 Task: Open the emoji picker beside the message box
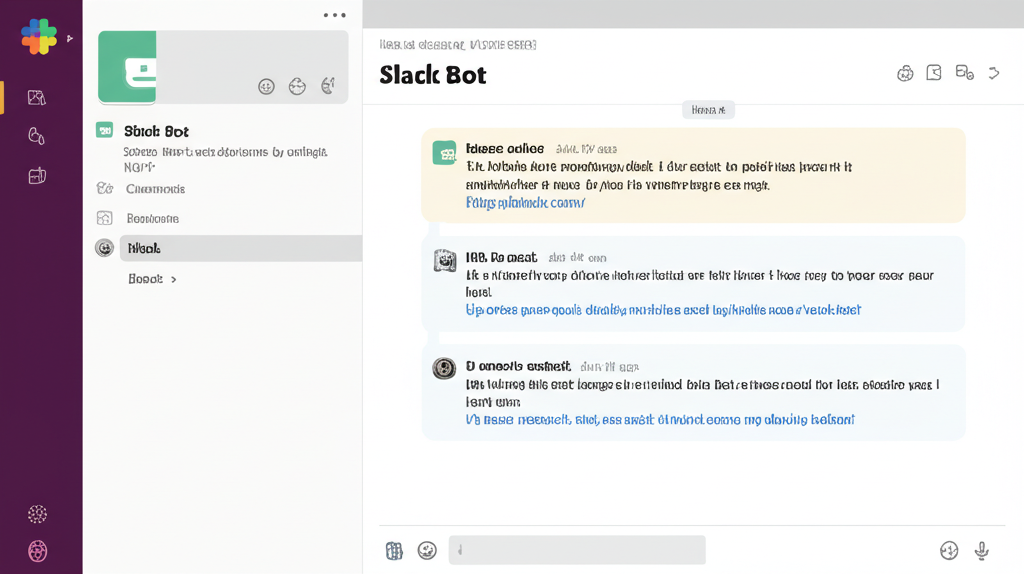coord(427,550)
